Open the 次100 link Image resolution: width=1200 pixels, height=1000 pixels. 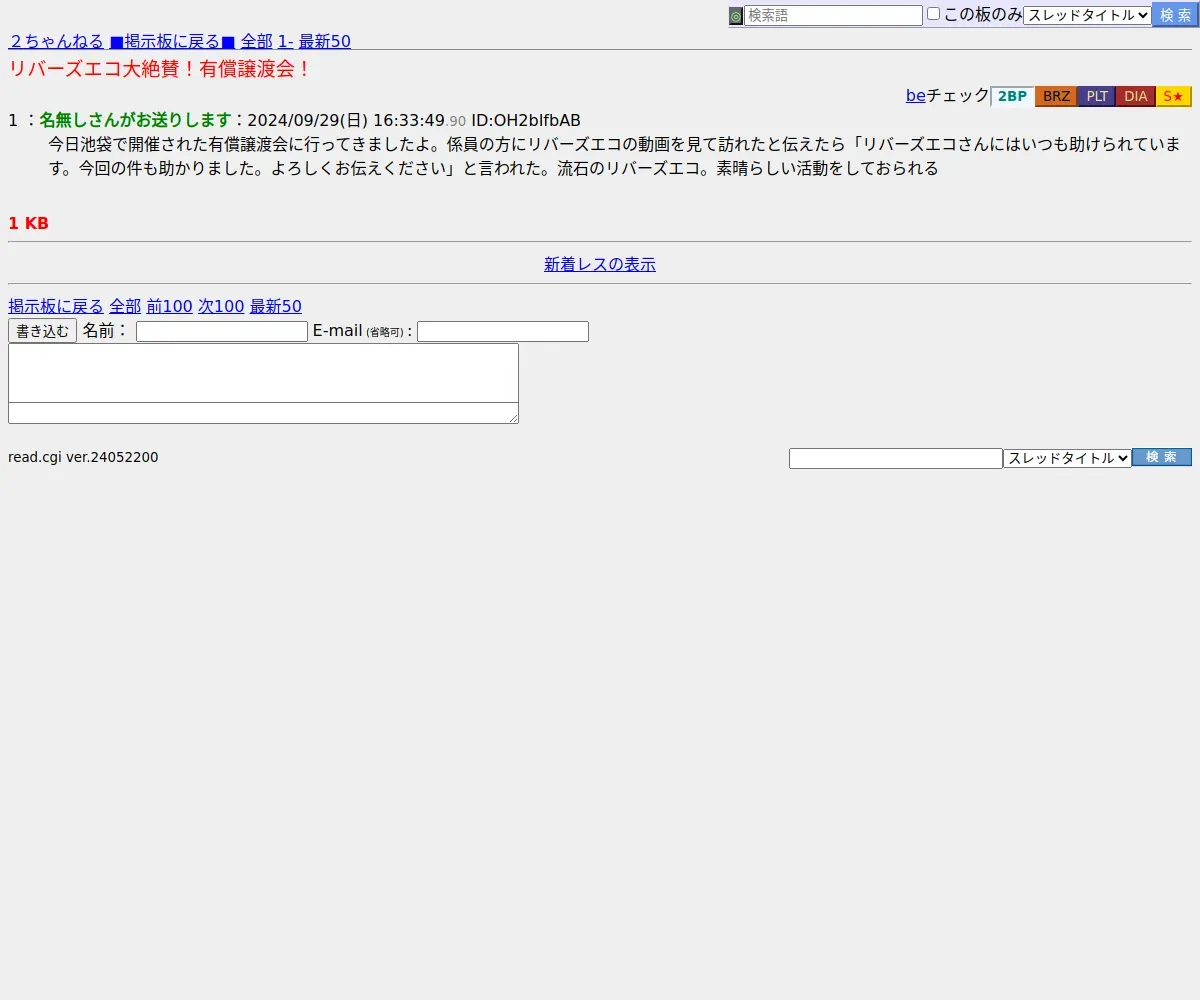coord(221,306)
